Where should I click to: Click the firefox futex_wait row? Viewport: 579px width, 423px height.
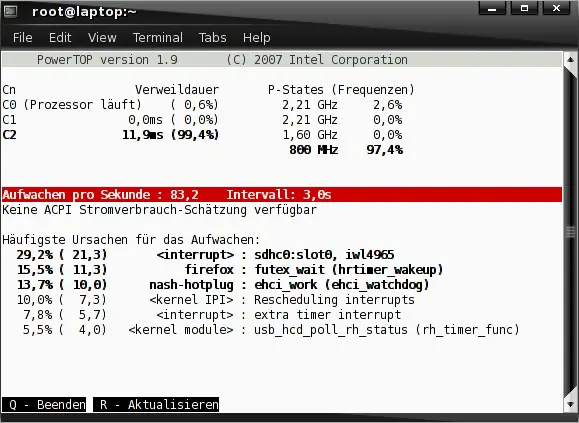[x=230, y=270]
